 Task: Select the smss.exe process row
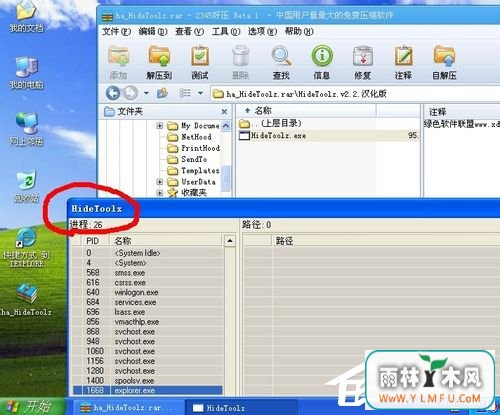(x=148, y=273)
